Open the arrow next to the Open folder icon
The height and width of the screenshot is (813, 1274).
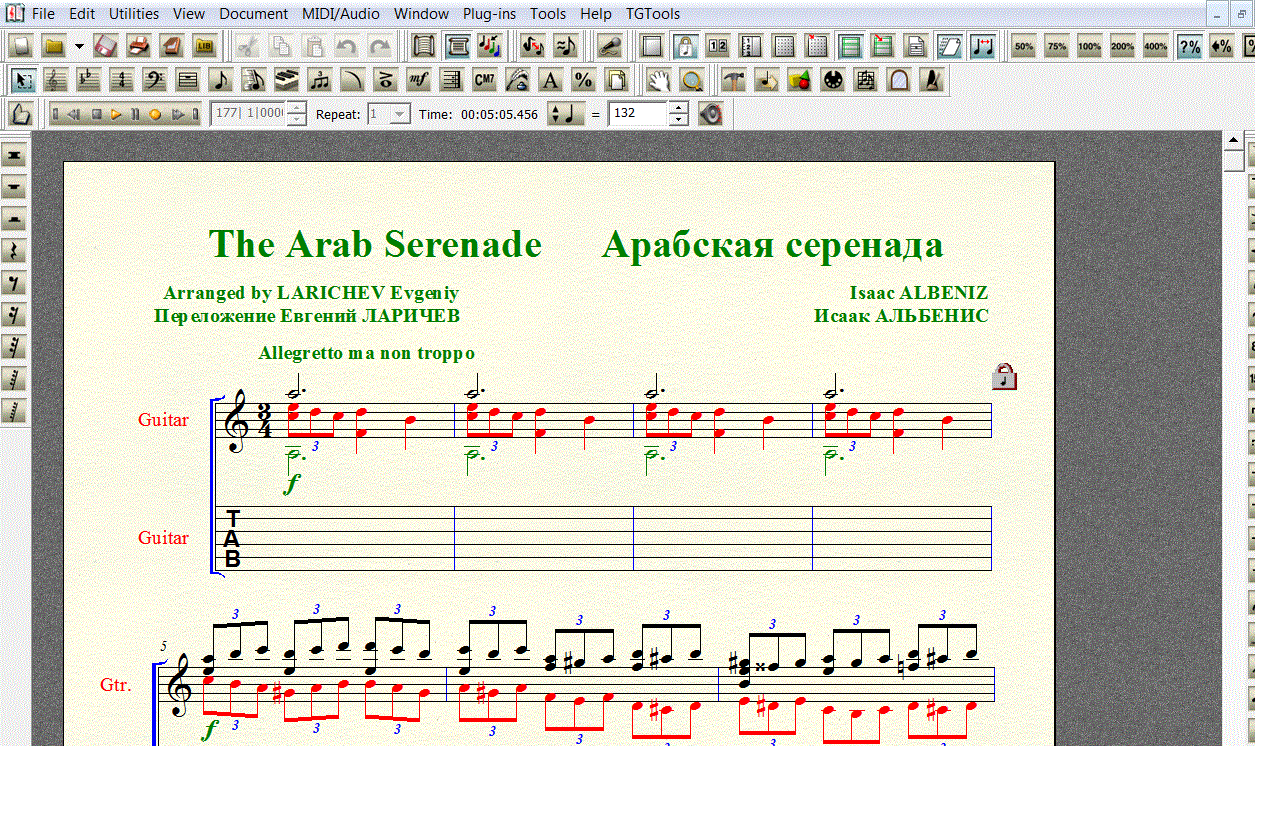pos(78,46)
